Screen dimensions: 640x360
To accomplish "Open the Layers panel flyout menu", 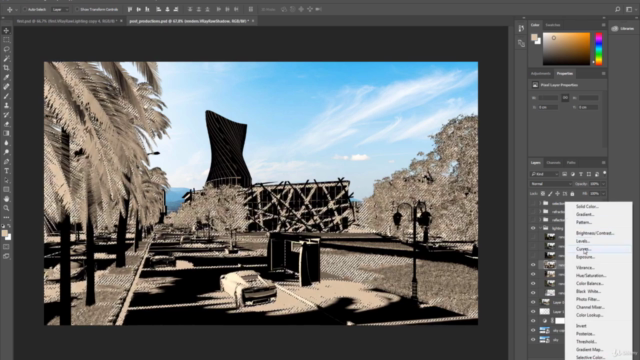I will pyautogui.click(x=603, y=163).
